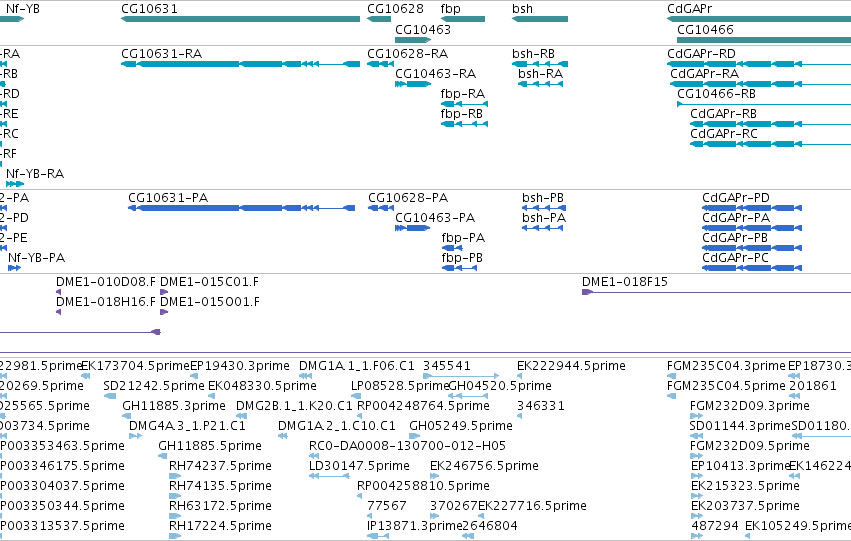Click EST FGM235C04.3prime
851x541 pixels.
point(670,376)
